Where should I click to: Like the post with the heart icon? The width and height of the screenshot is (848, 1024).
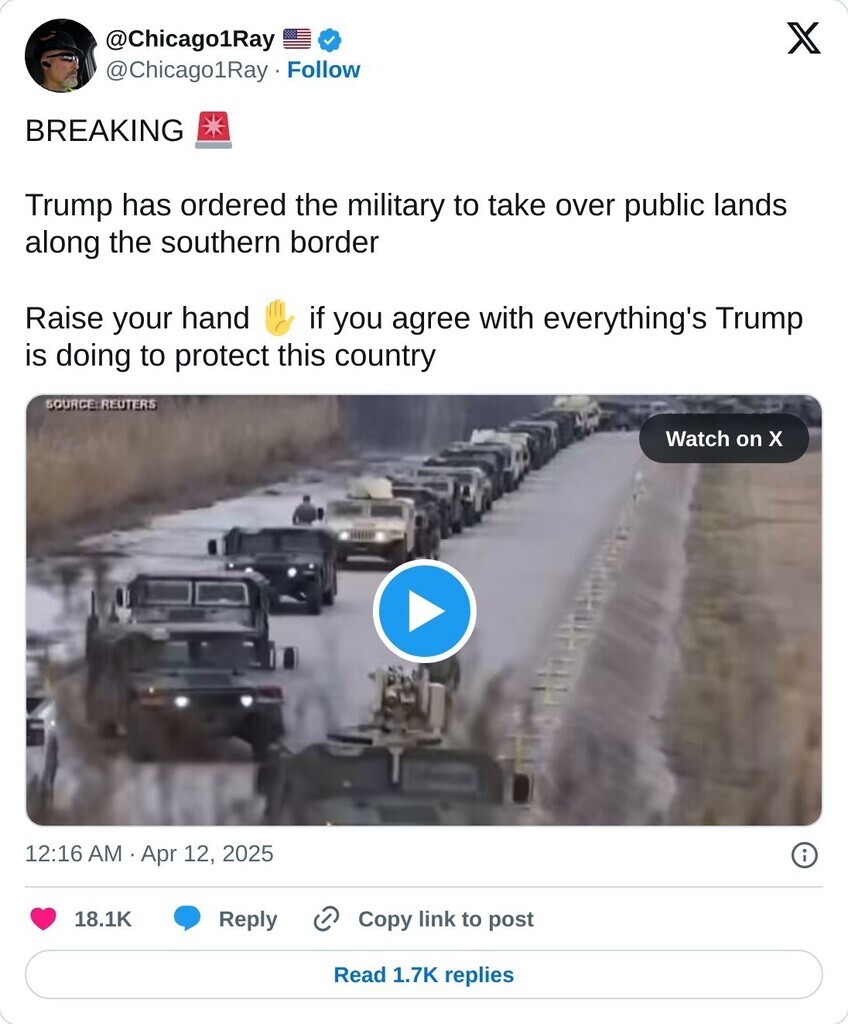(43, 919)
